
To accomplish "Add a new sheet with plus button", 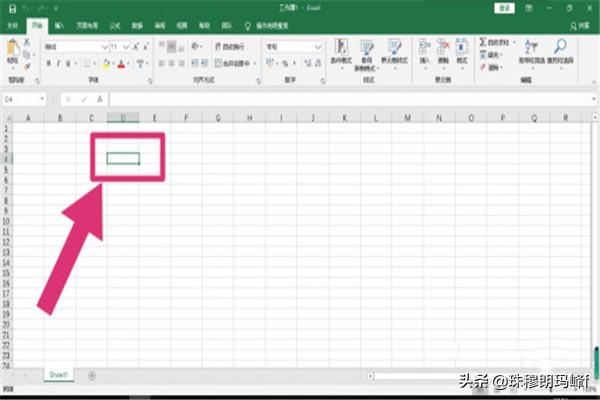I will coord(92,375).
